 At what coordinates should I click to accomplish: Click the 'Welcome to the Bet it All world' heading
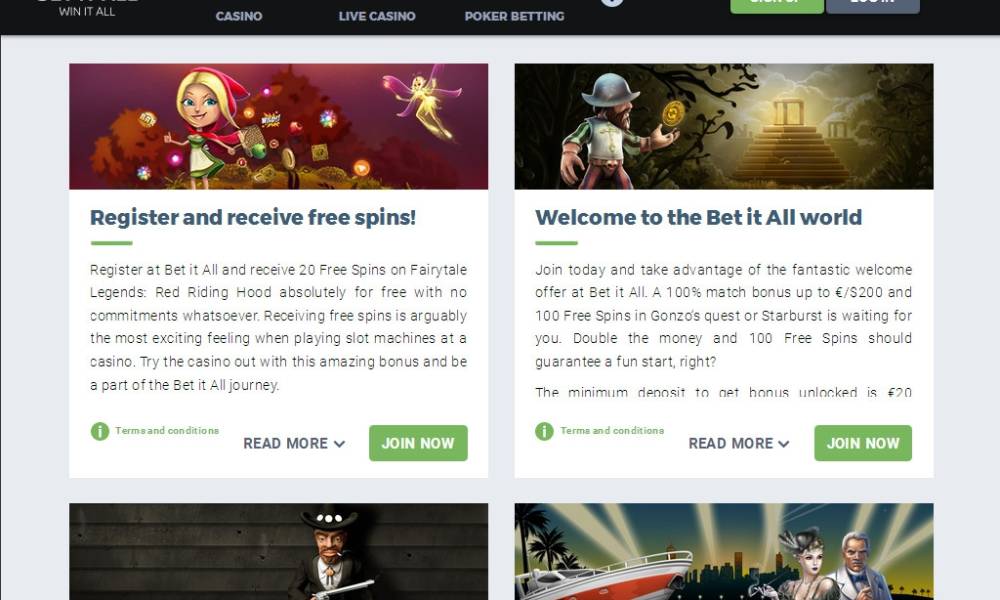[x=698, y=217]
